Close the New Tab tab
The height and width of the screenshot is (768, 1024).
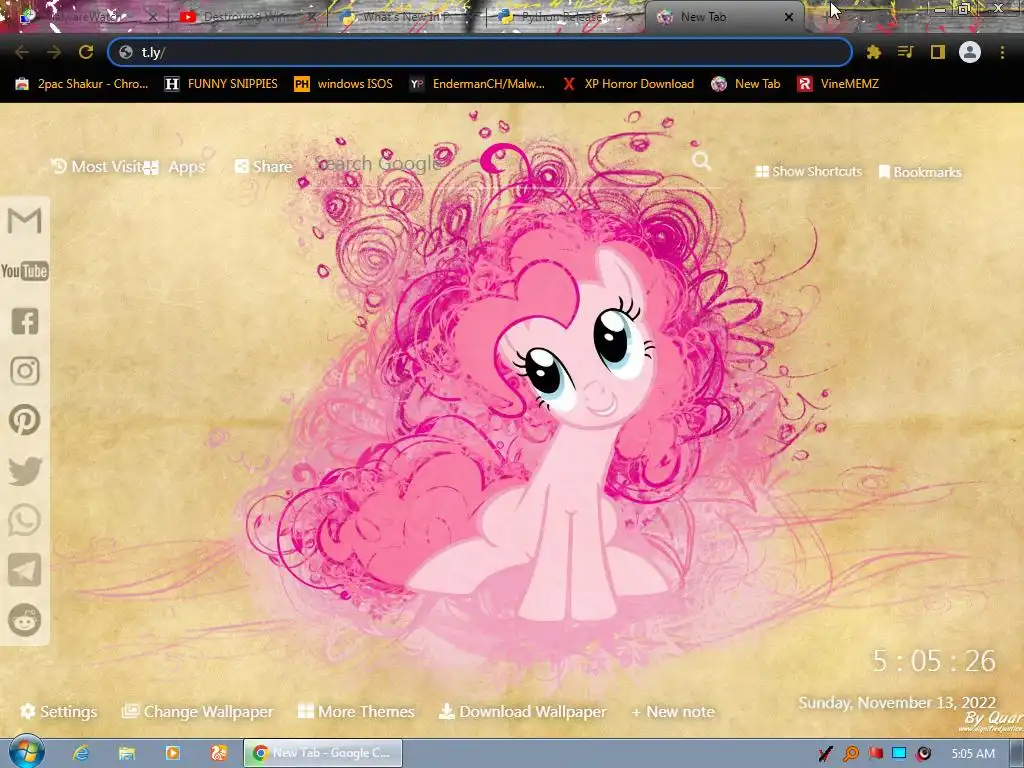point(789,17)
